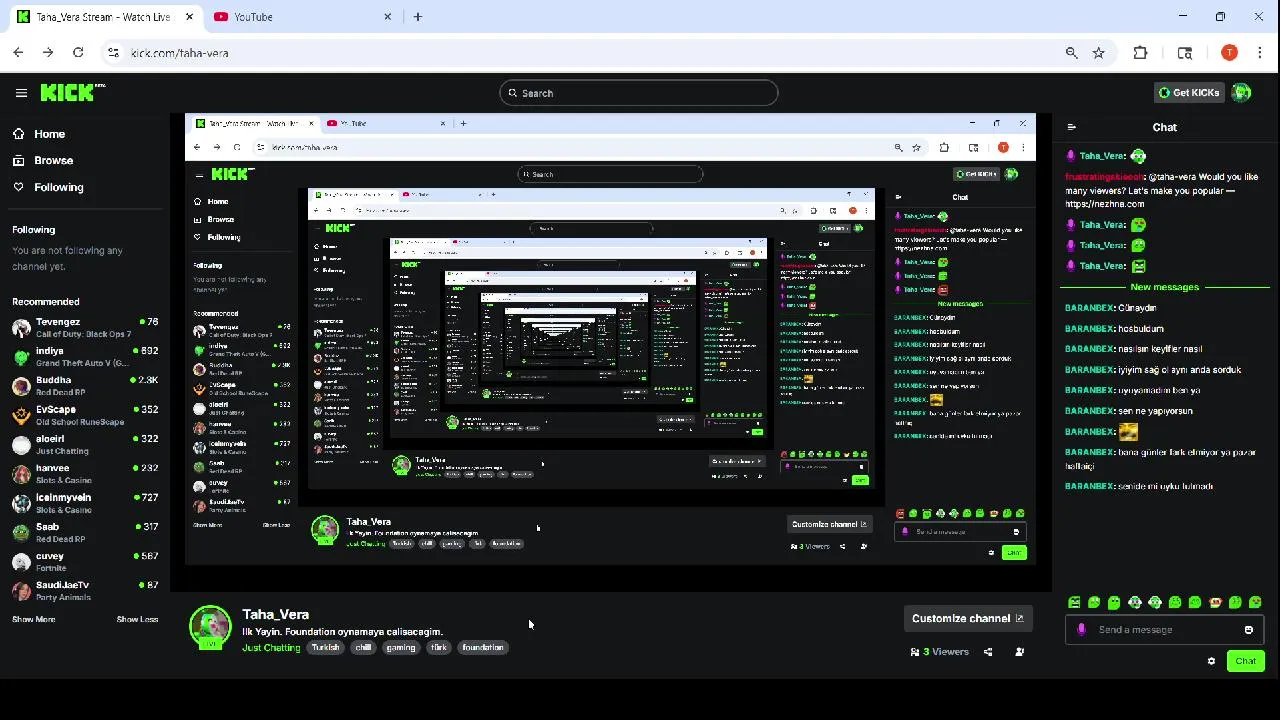The width and height of the screenshot is (1280, 720).
Task: Open Buddha channel avatar in Recommended
Action: [21, 386]
